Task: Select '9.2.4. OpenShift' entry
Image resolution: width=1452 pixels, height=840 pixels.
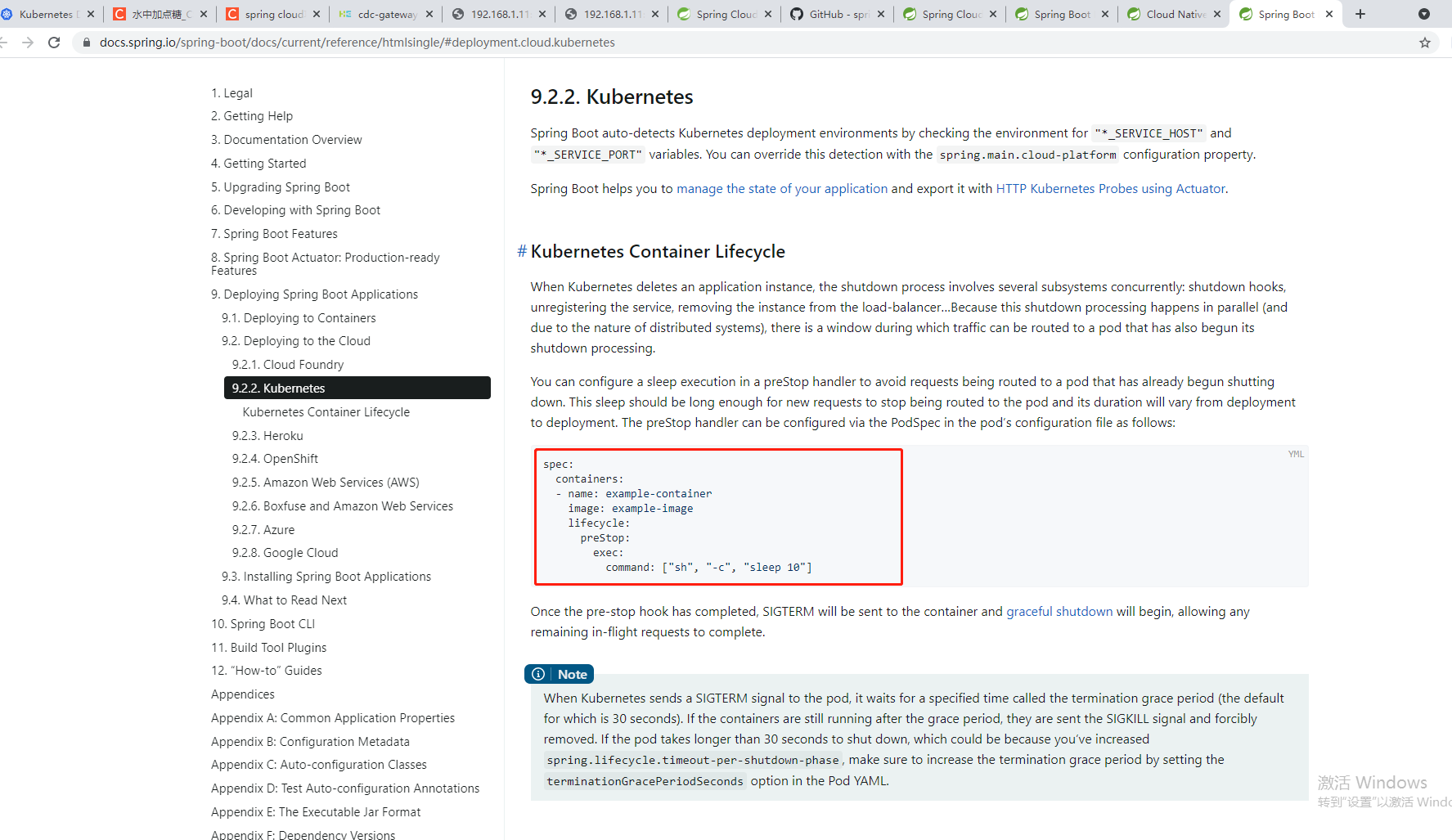Action: pos(275,459)
